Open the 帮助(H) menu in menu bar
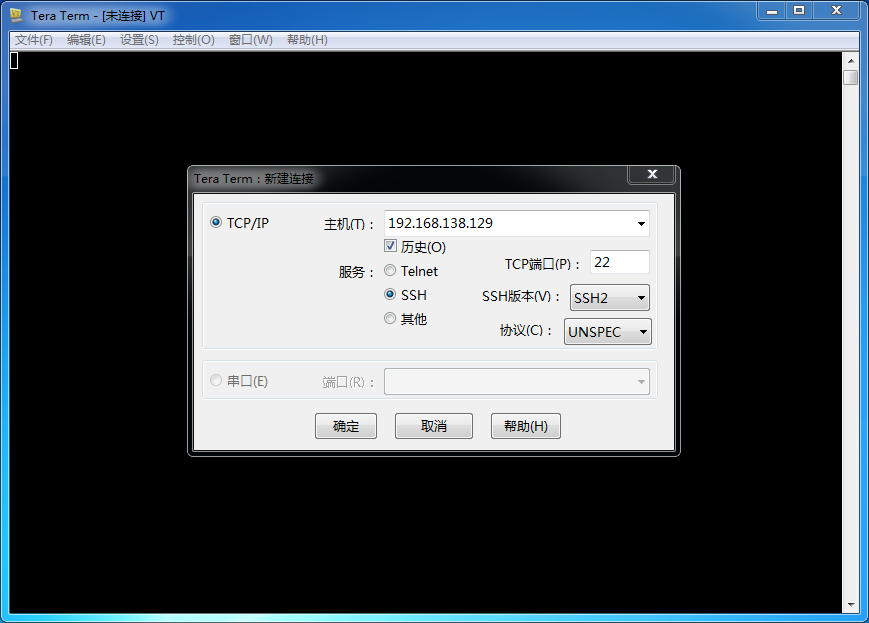The width and height of the screenshot is (869, 623). tap(307, 40)
